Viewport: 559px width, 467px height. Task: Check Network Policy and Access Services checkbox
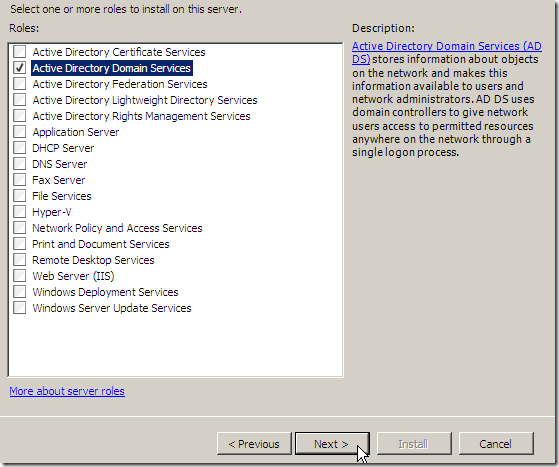pyautogui.click(x=20, y=228)
